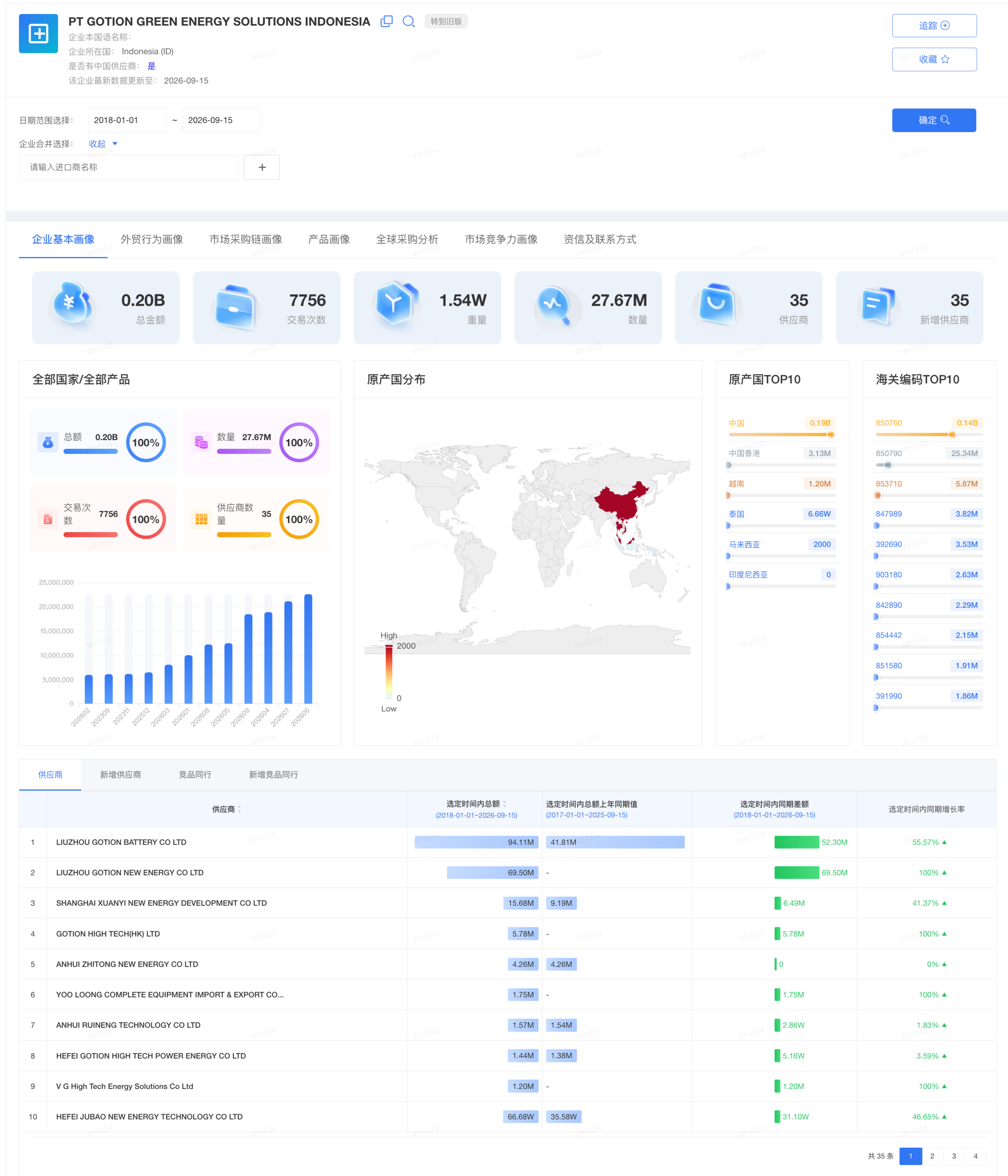1008x1176 pixels.
Task: Click the plus button to add importer
Action: click(x=261, y=167)
